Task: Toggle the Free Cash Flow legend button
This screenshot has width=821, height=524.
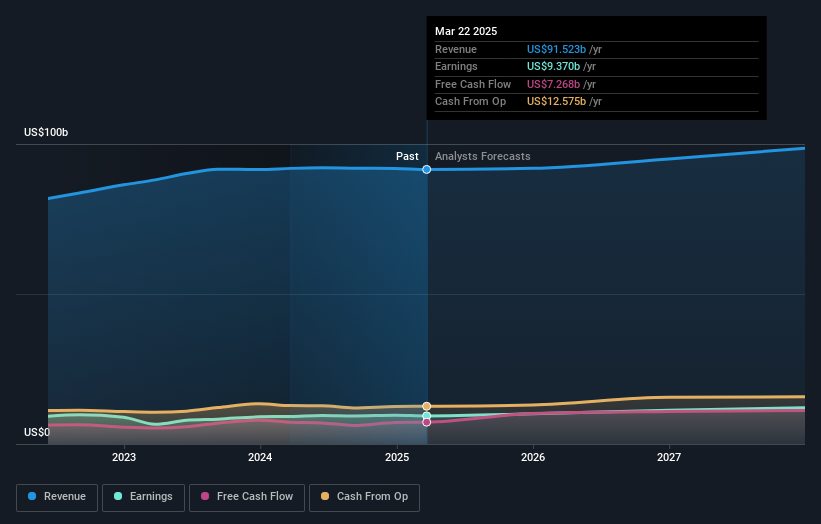Action: point(247,497)
